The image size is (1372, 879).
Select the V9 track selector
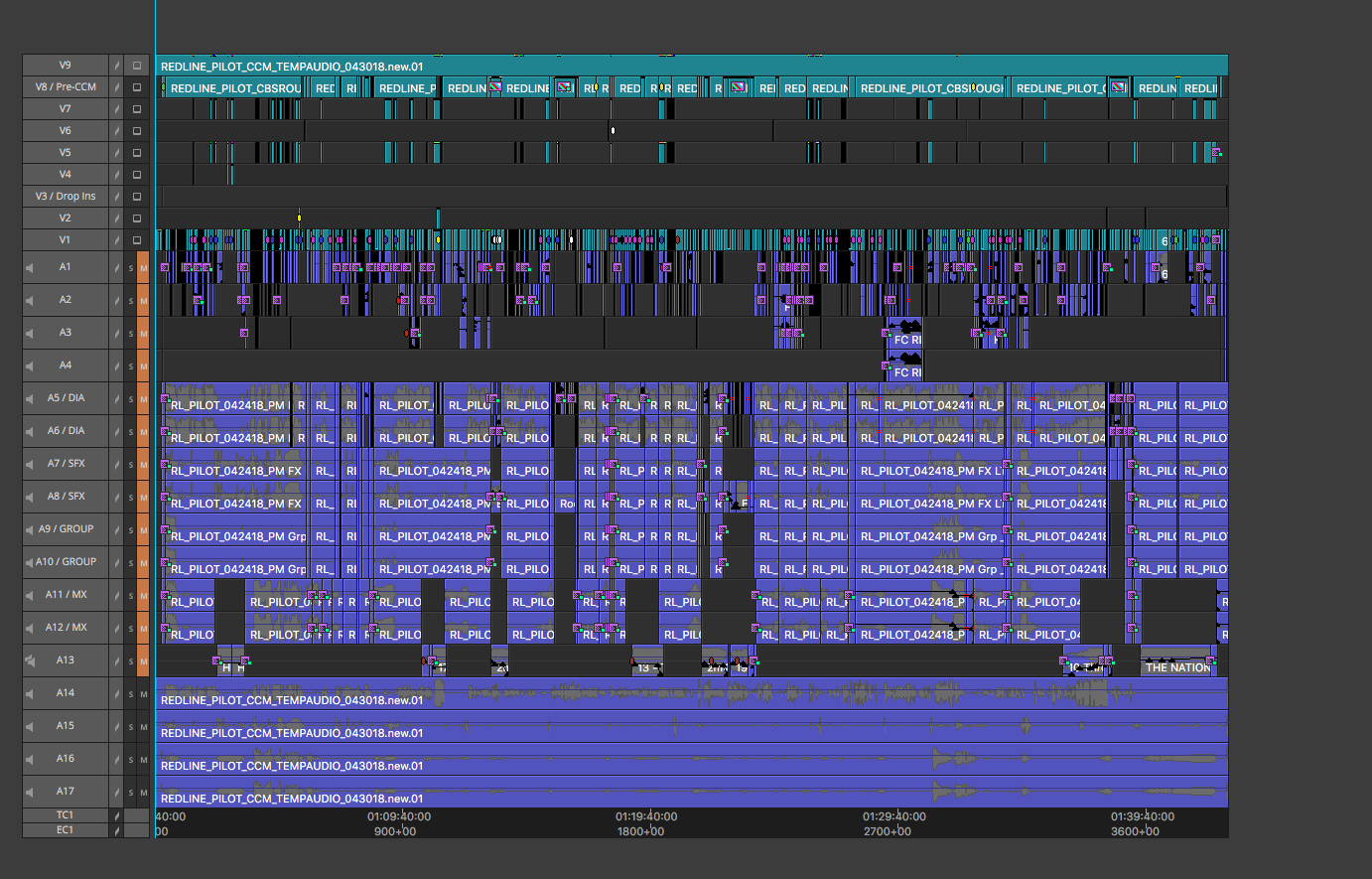pos(66,66)
